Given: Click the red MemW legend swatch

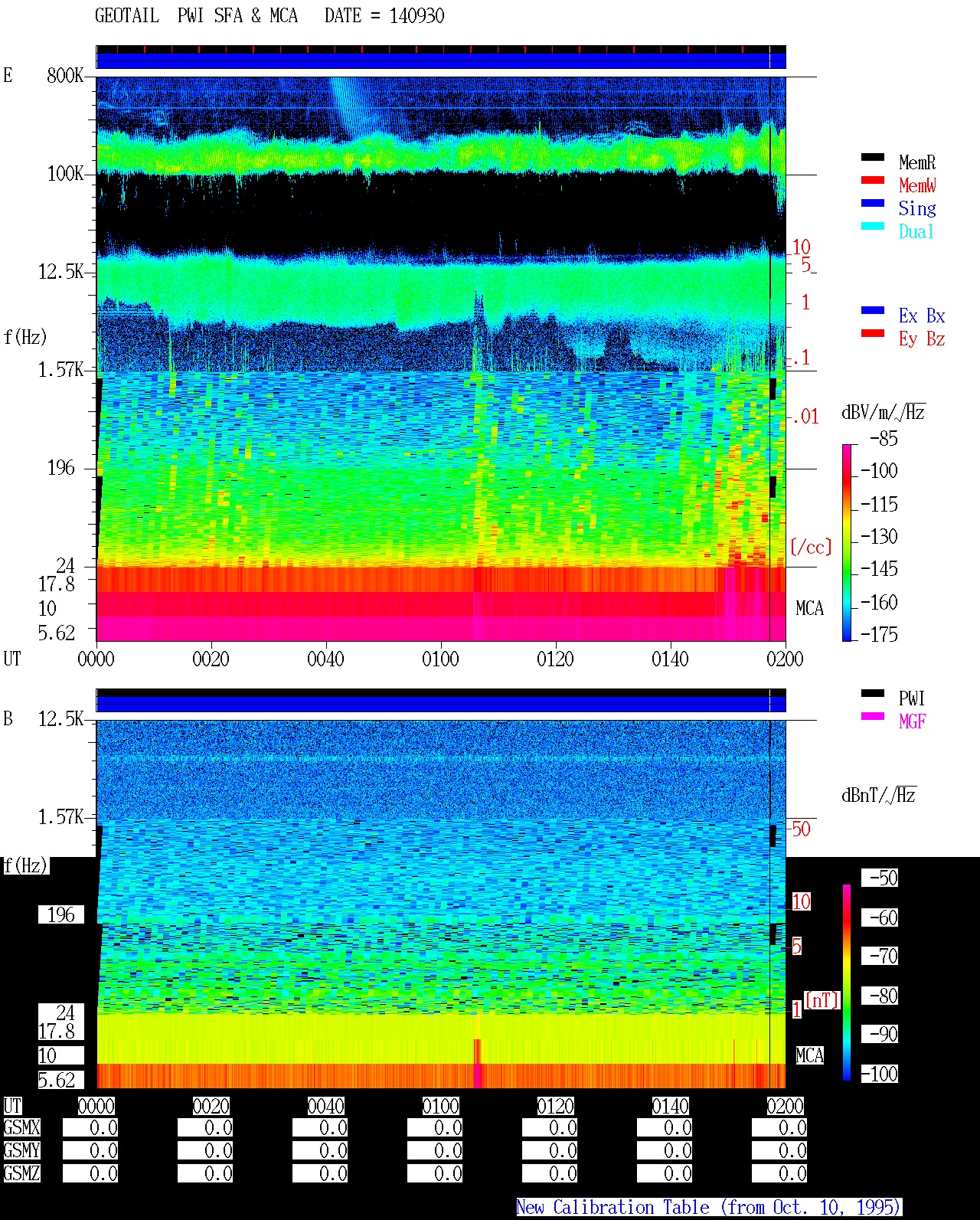Looking at the screenshot, I should 873,180.
